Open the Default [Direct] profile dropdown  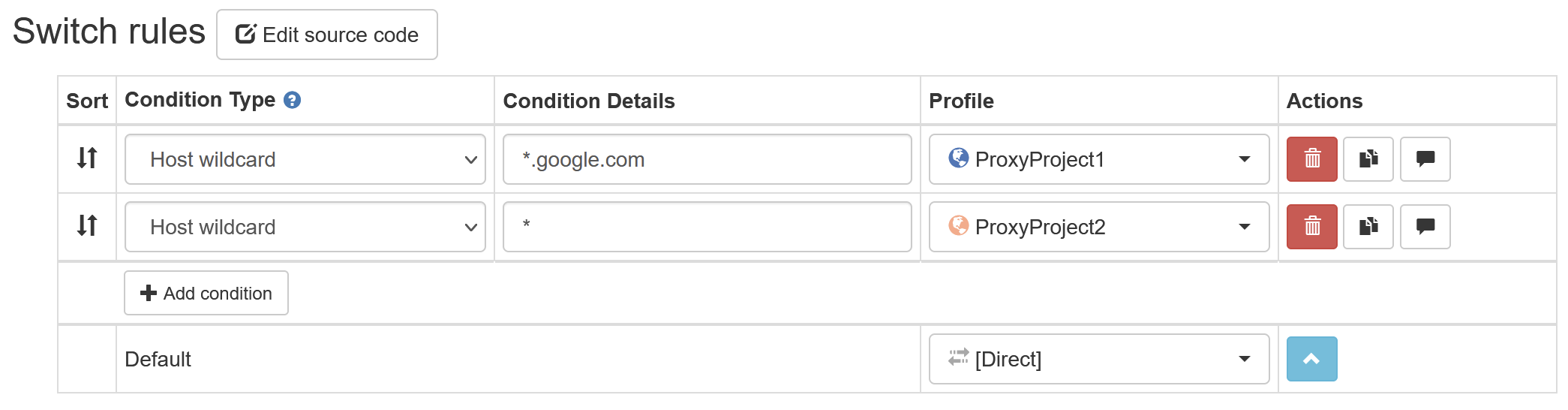1098,359
